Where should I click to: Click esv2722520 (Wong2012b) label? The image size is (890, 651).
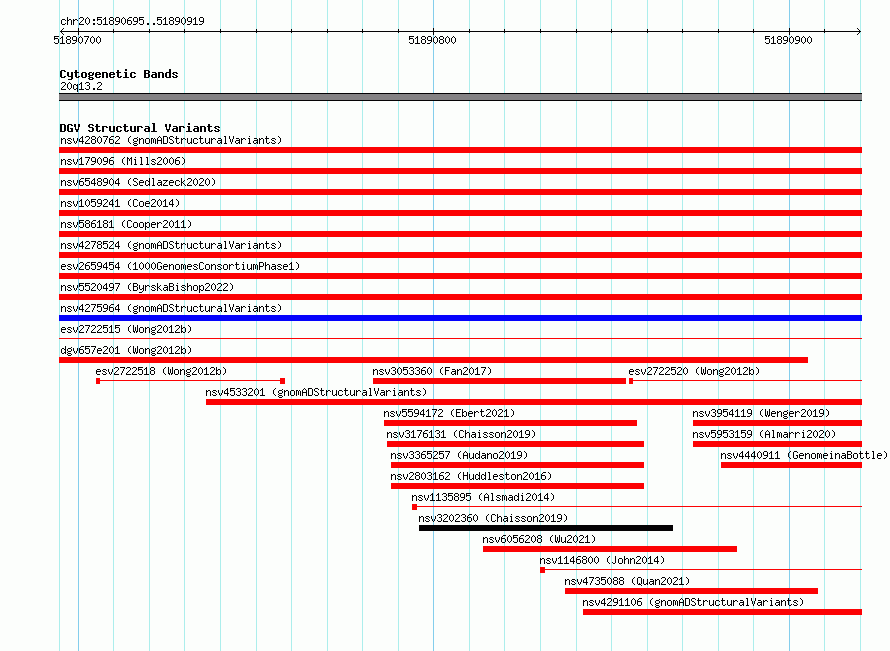[694, 371]
